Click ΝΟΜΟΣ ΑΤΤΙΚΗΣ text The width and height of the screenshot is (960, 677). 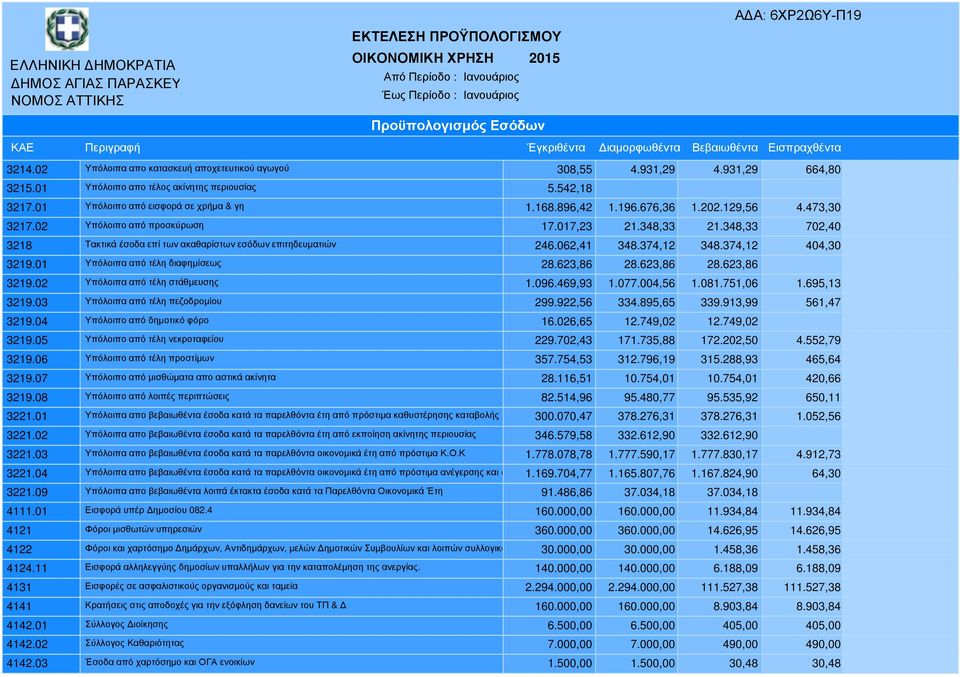point(67,101)
